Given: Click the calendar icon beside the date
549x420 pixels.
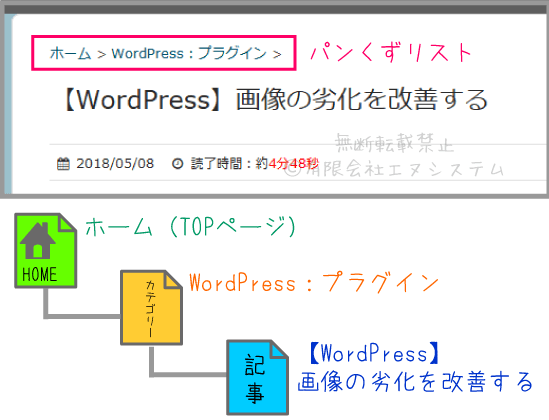Looking at the screenshot, I should (x=63, y=164).
